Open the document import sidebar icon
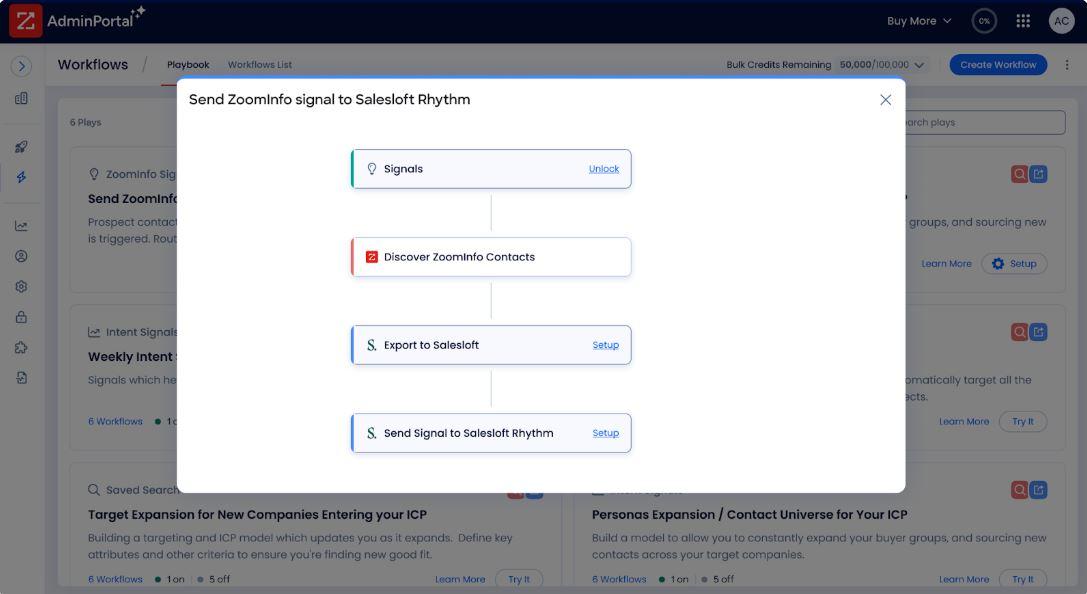The height and width of the screenshot is (594, 1087). click(21, 378)
